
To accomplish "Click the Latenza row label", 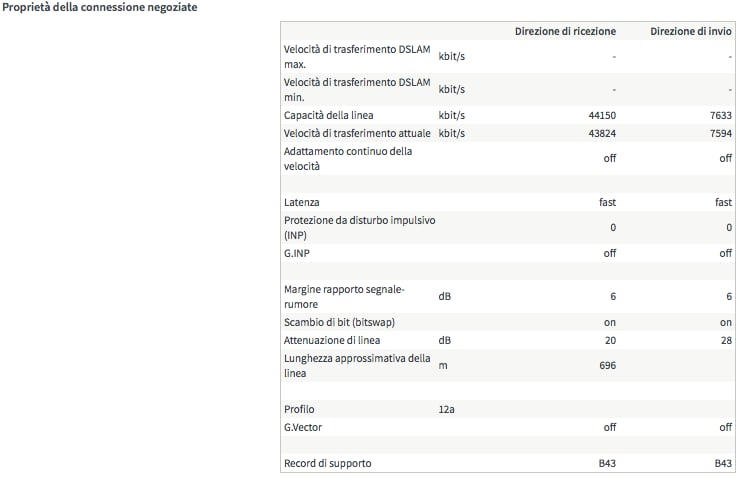I will pyautogui.click(x=302, y=202).
